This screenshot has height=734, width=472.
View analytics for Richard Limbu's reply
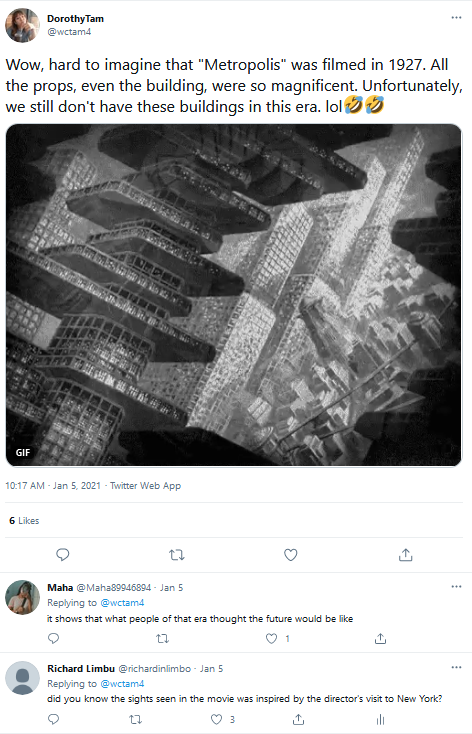tap(380, 719)
